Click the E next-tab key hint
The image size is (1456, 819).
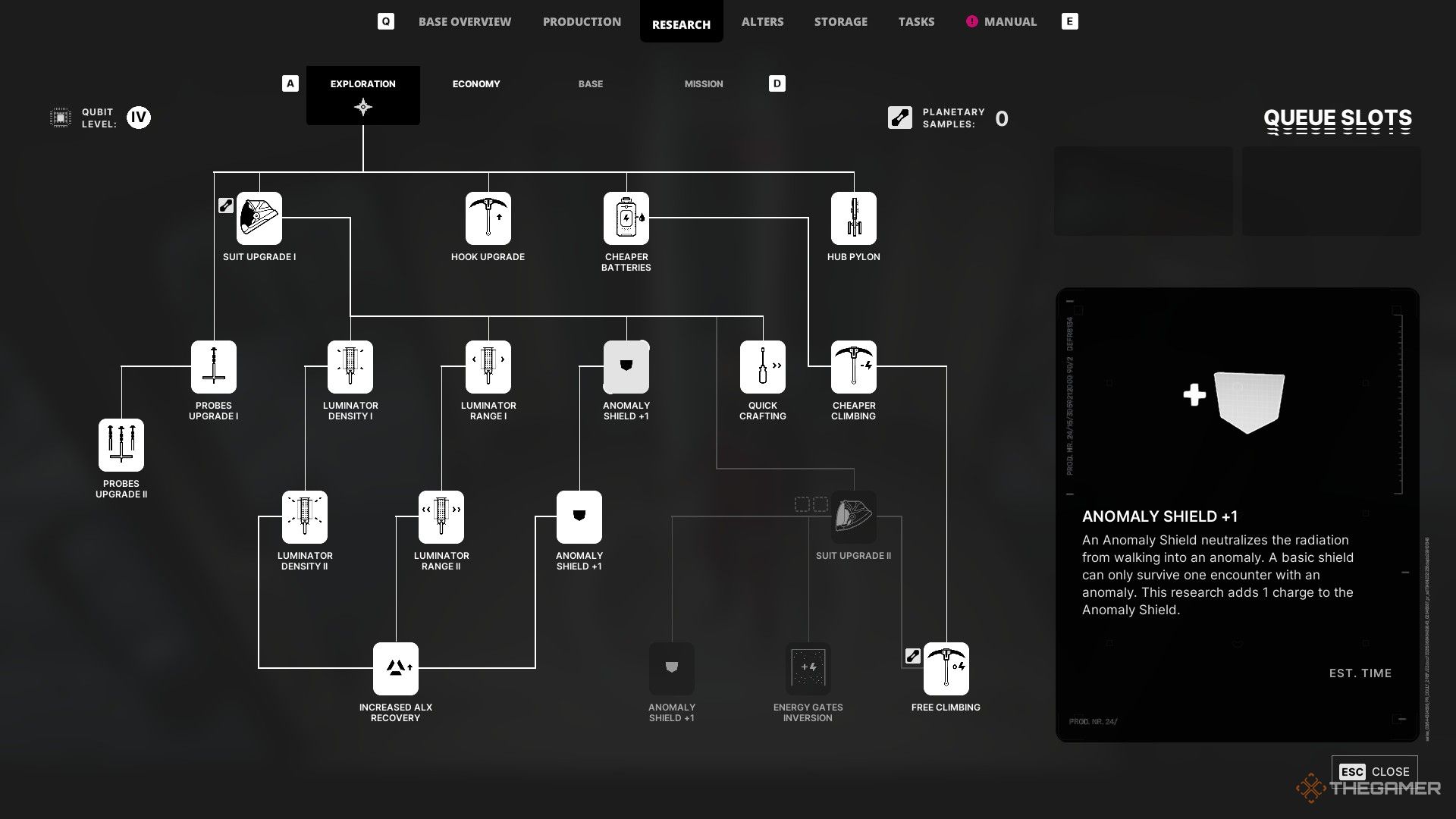tap(1070, 21)
